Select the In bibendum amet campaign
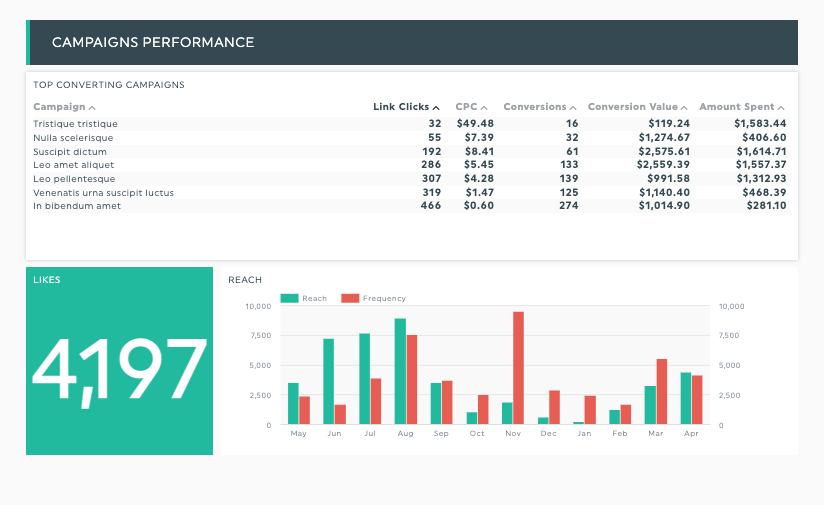 (410, 206)
